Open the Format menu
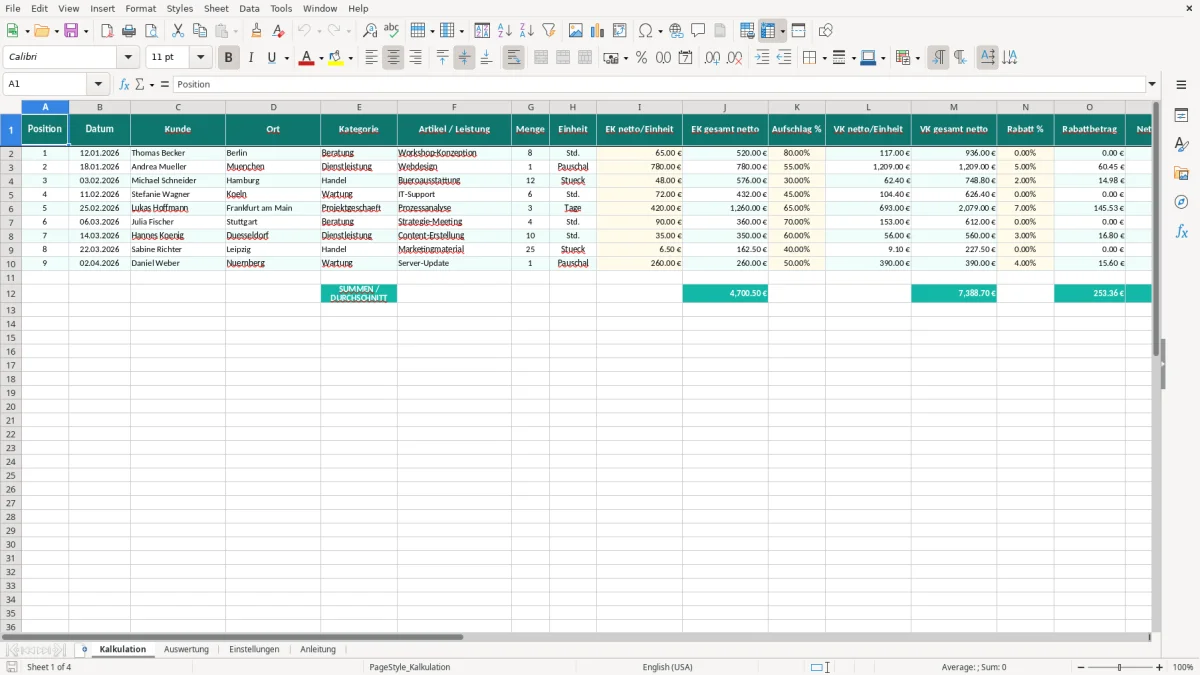This screenshot has width=1200, height=675. coord(140,8)
